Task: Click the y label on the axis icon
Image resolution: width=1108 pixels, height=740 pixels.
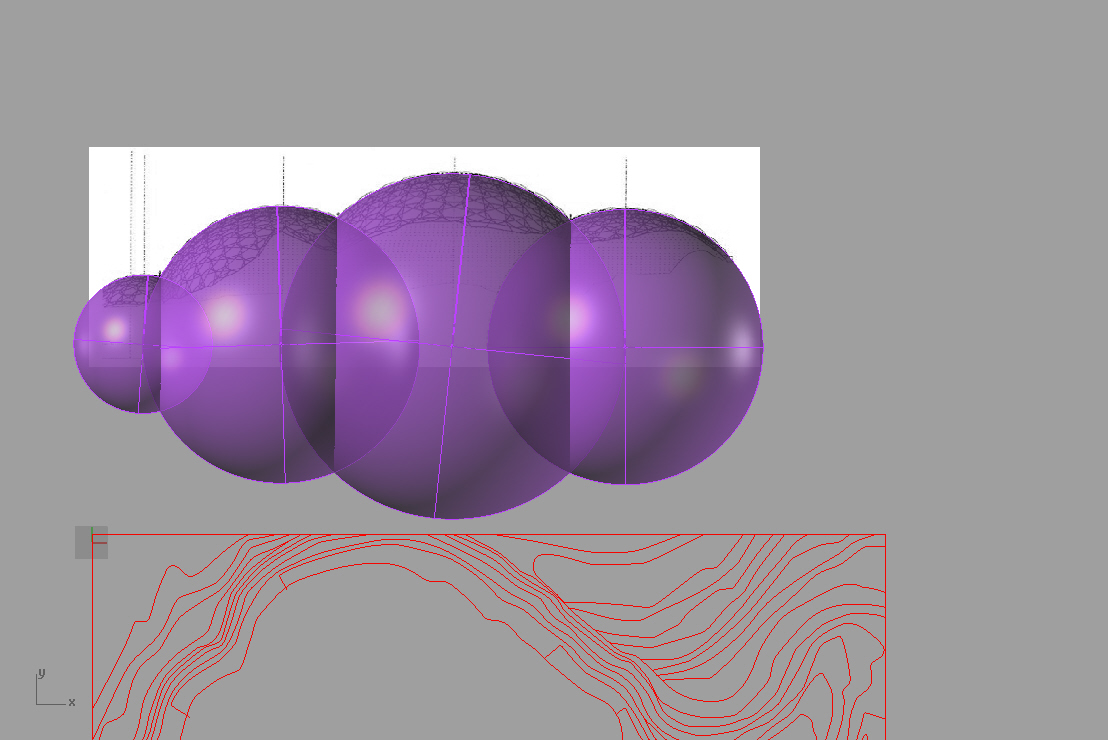Action: point(41,673)
